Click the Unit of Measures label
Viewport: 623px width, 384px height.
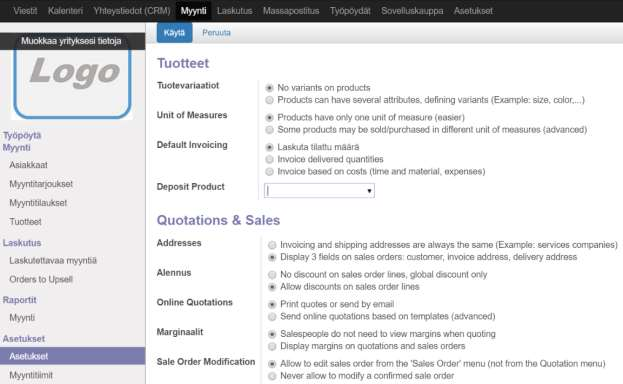[192, 115]
